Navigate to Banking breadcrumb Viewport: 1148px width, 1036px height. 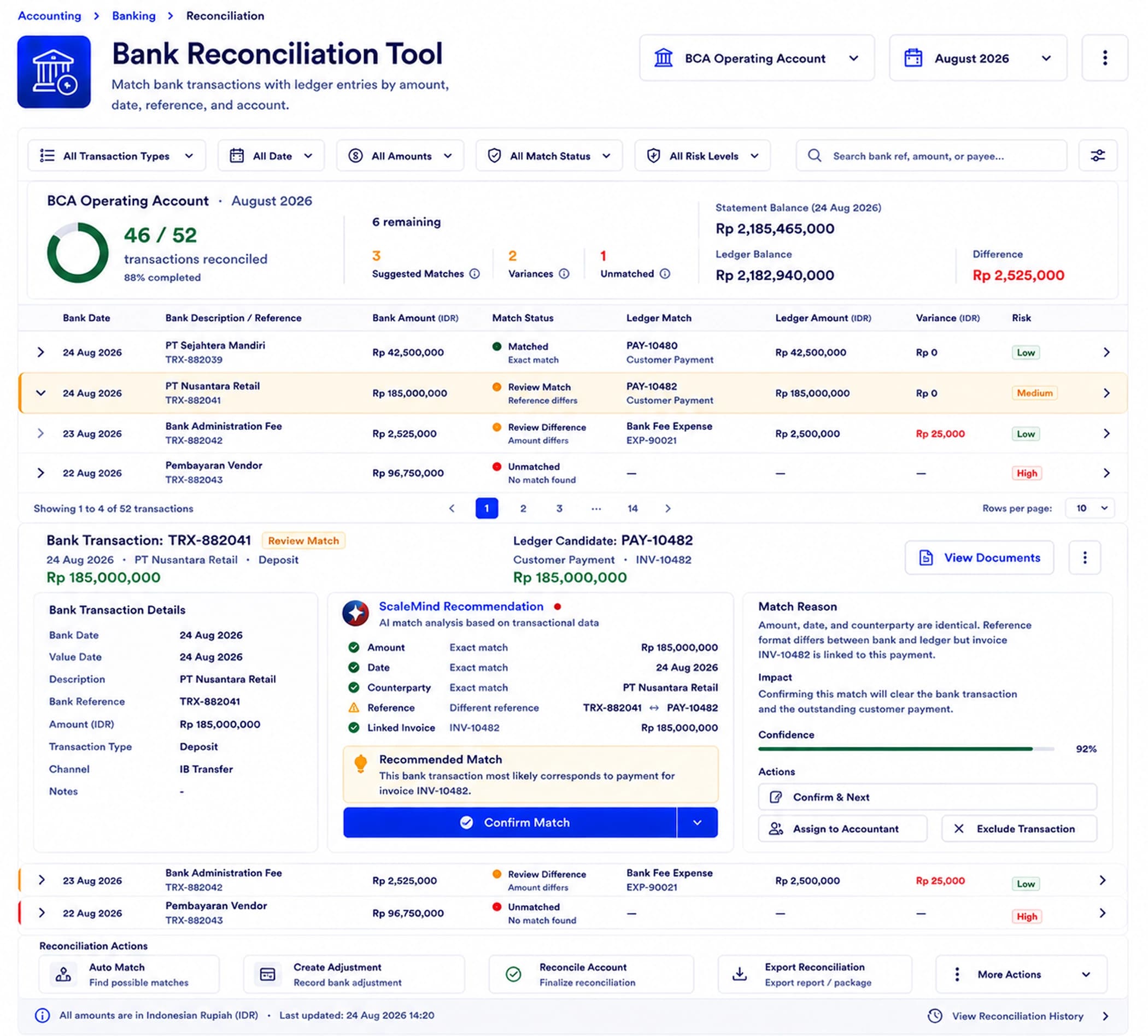pos(134,15)
